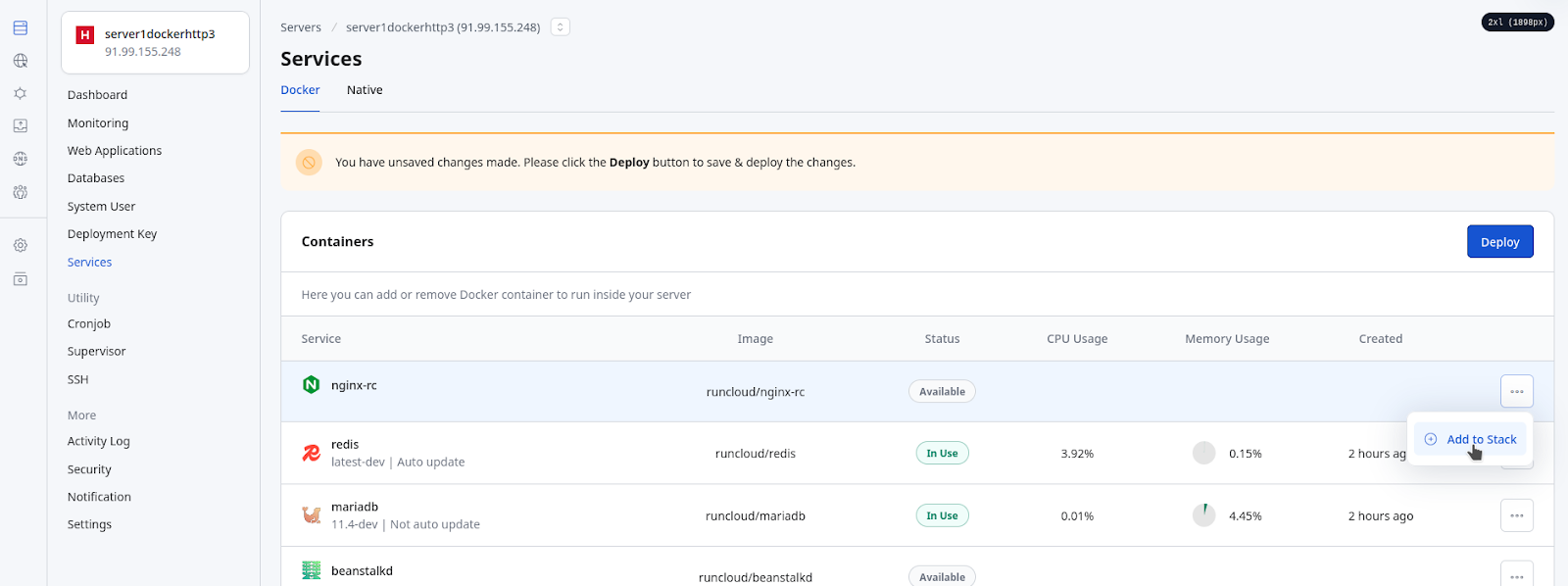
Task: Open the DNS icon in left rail
Action: click(x=21, y=159)
